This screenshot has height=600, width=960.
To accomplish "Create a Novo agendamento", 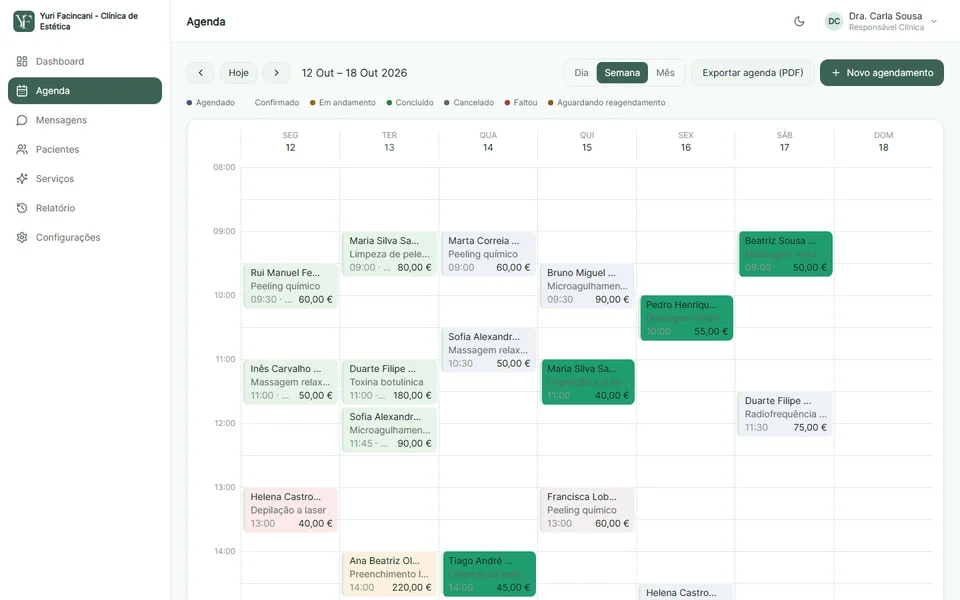I will click(x=882, y=73).
